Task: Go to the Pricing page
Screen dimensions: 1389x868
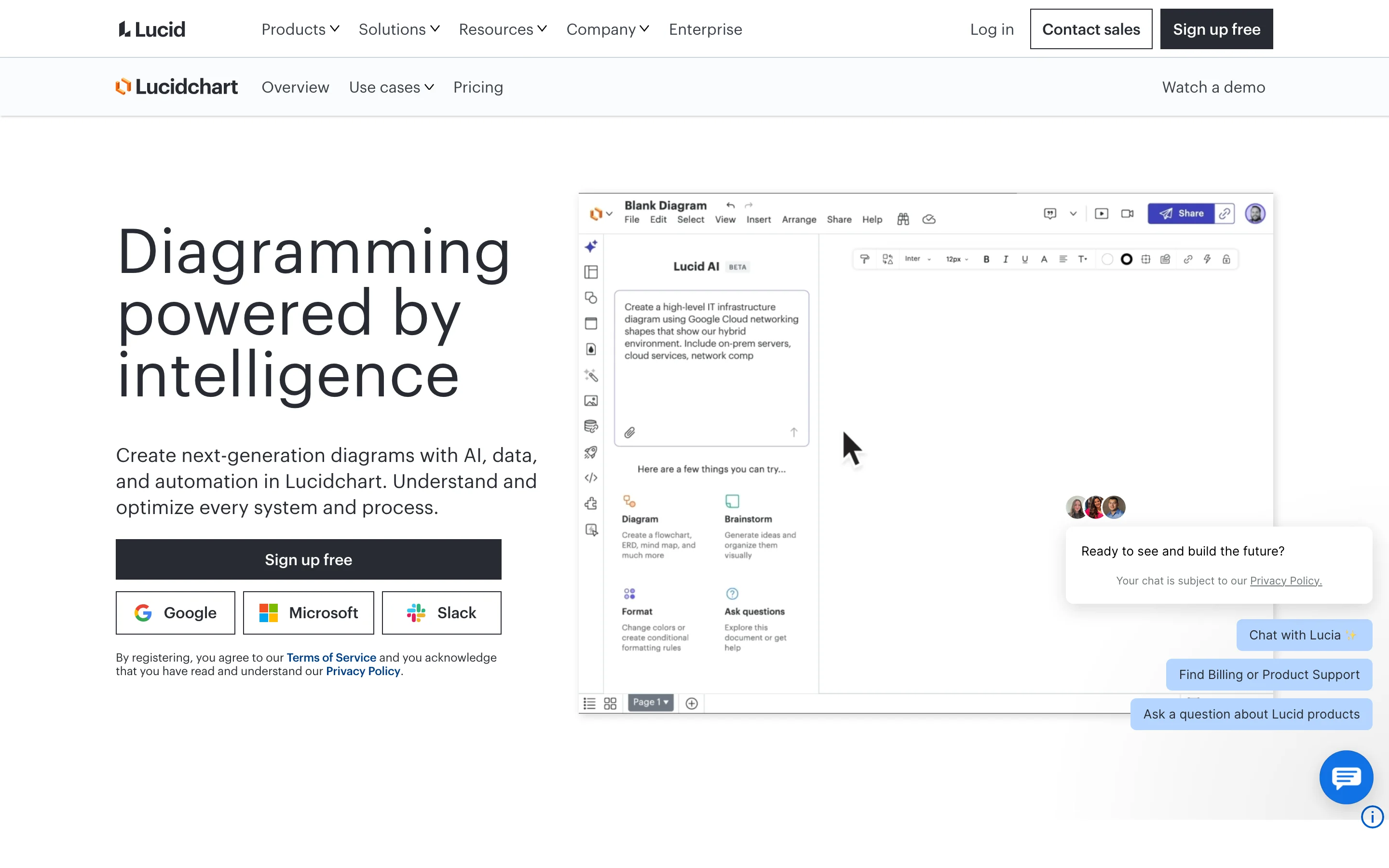Action: click(x=478, y=87)
